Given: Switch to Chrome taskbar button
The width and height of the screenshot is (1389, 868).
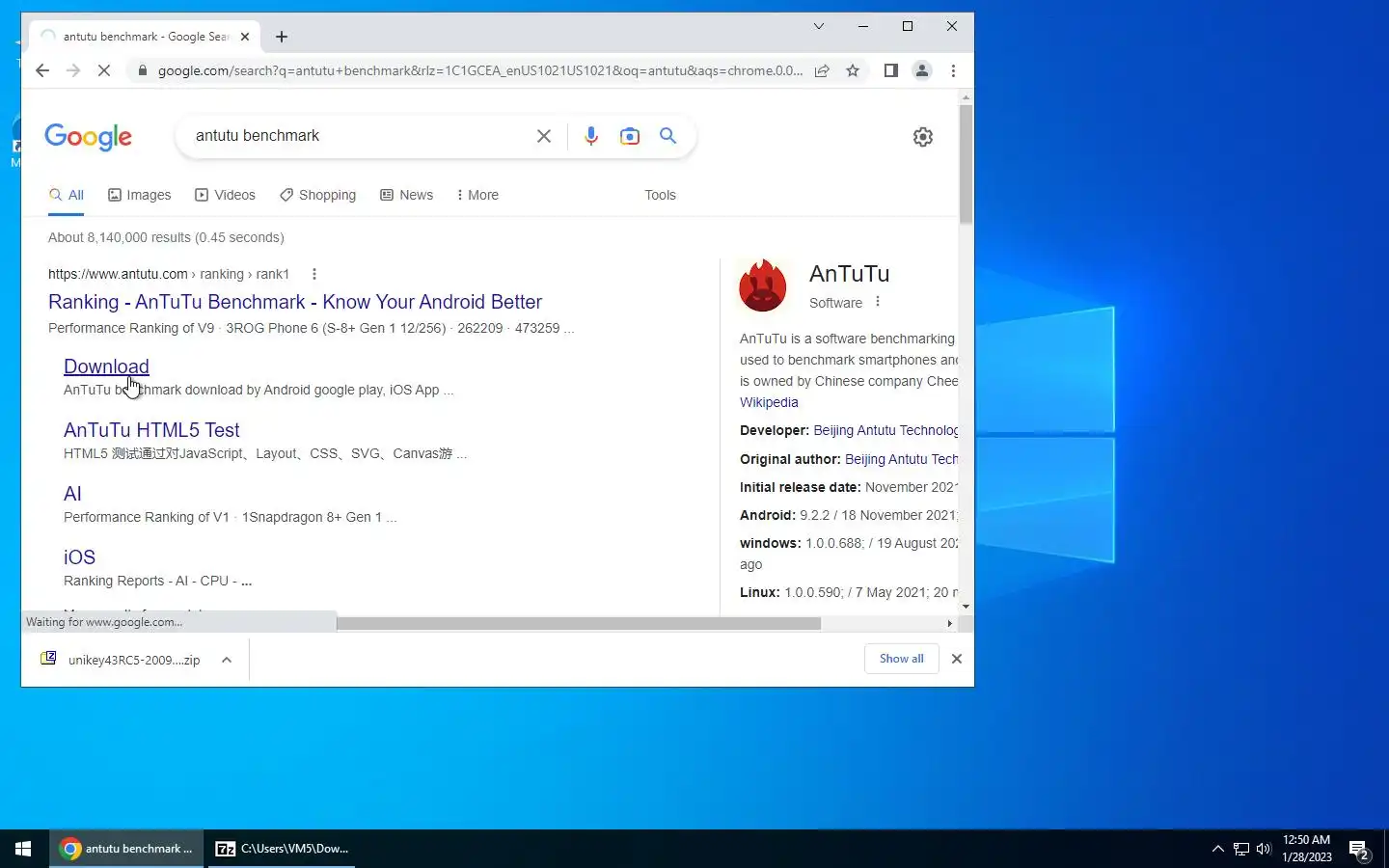Looking at the screenshot, I should pos(126,849).
